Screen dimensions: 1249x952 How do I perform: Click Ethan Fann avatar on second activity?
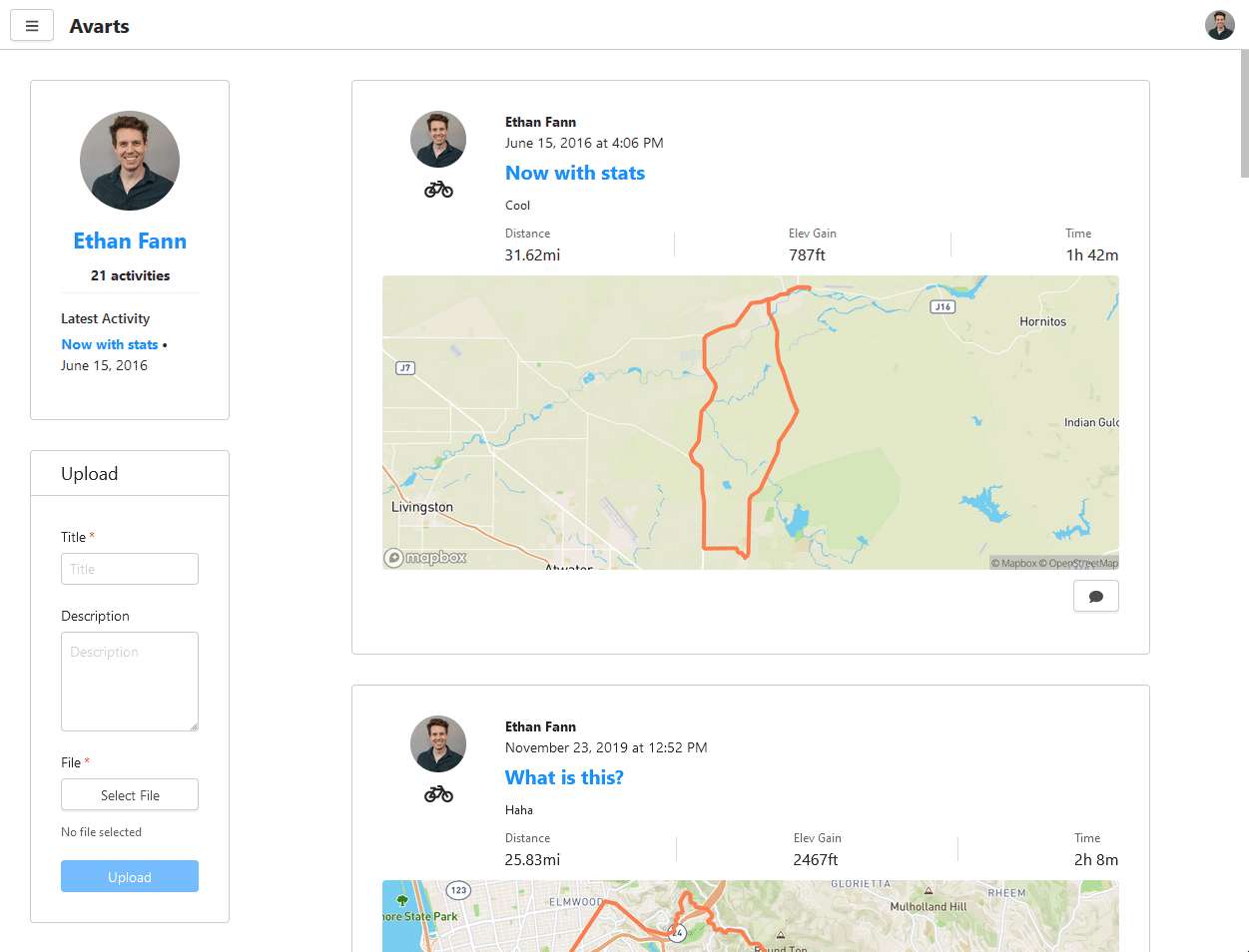pos(438,743)
